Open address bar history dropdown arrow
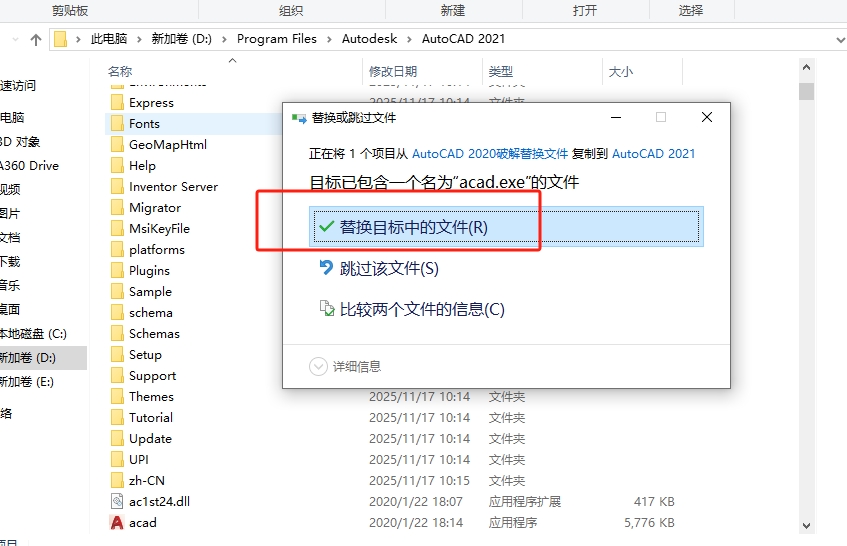The width and height of the screenshot is (847, 546). pos(840,39)
